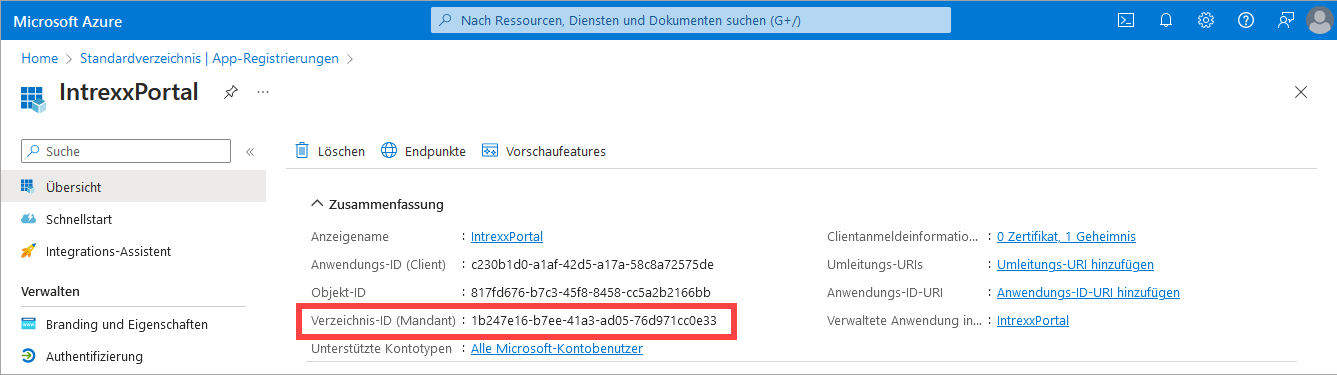Click the Verwalten section heading
The height and width of the screenshot is (375, 1337).
51,292
